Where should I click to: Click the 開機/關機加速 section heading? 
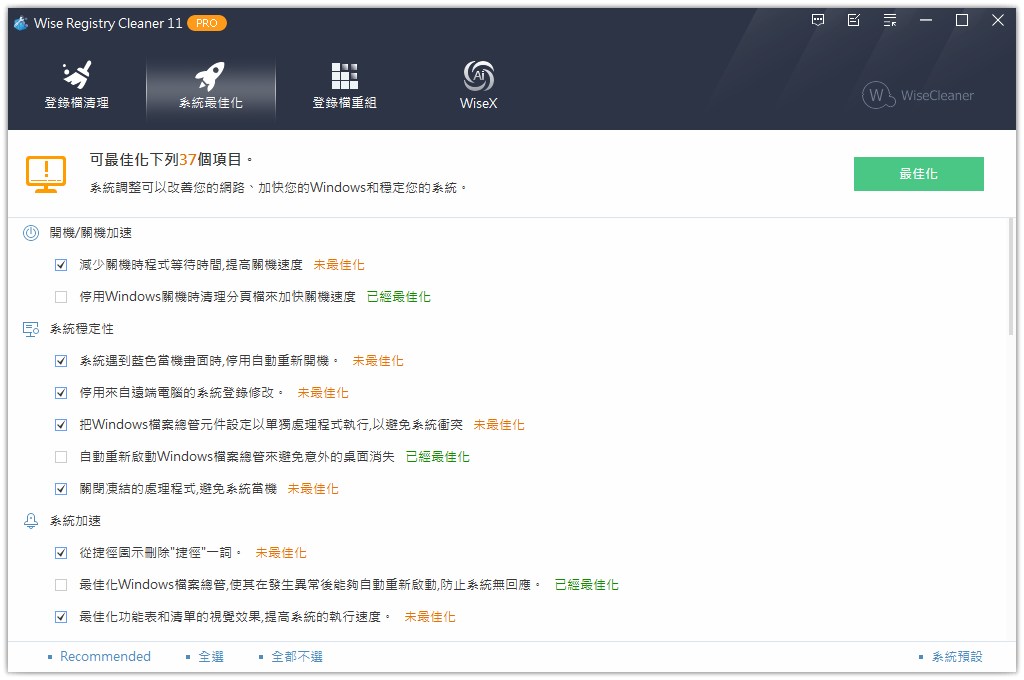coord(91,233)
